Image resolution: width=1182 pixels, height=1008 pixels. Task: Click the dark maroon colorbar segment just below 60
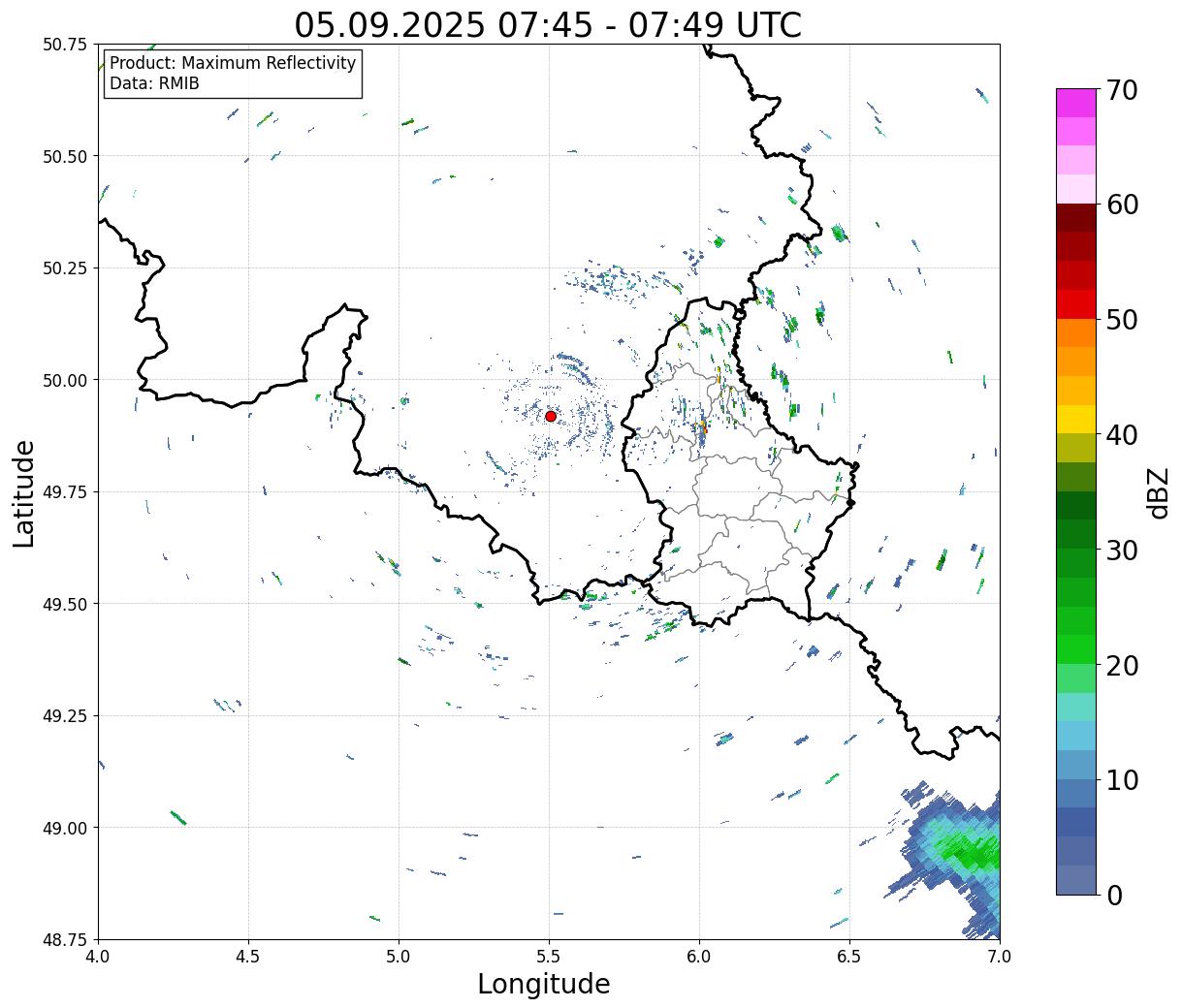click(1076, 218)
